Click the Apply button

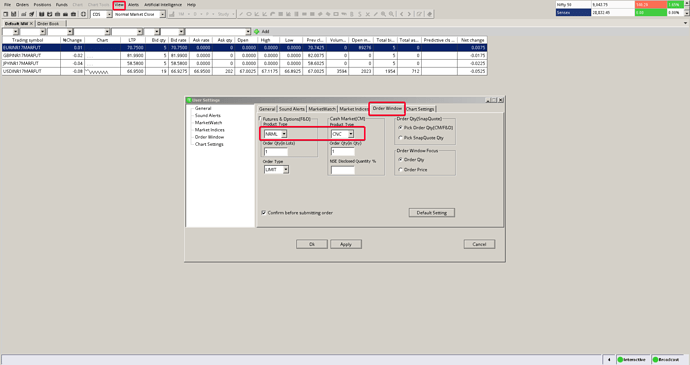point(346,244)
